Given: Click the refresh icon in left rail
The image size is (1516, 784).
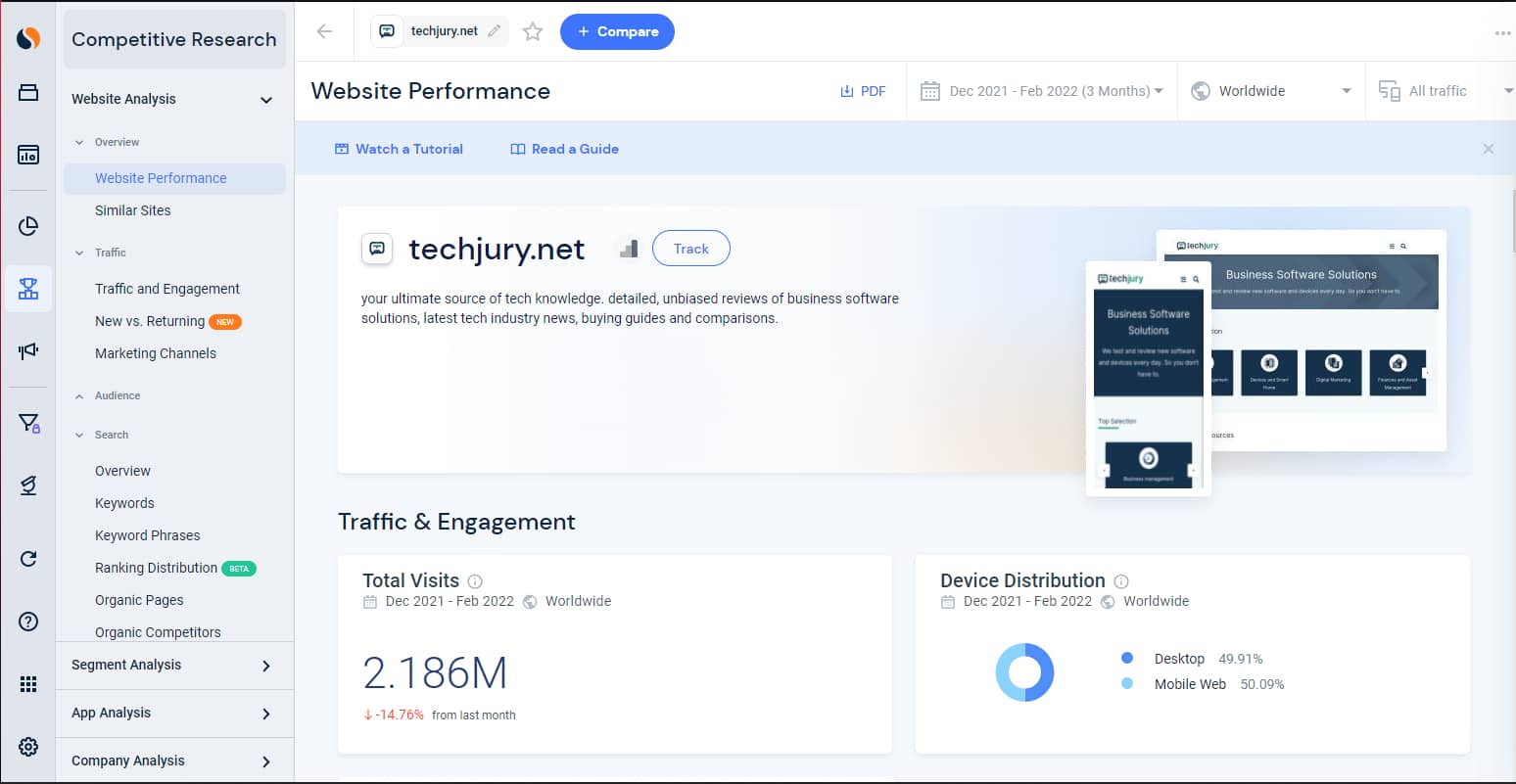Looking at the screenshot, I should [x=28, y=559].
